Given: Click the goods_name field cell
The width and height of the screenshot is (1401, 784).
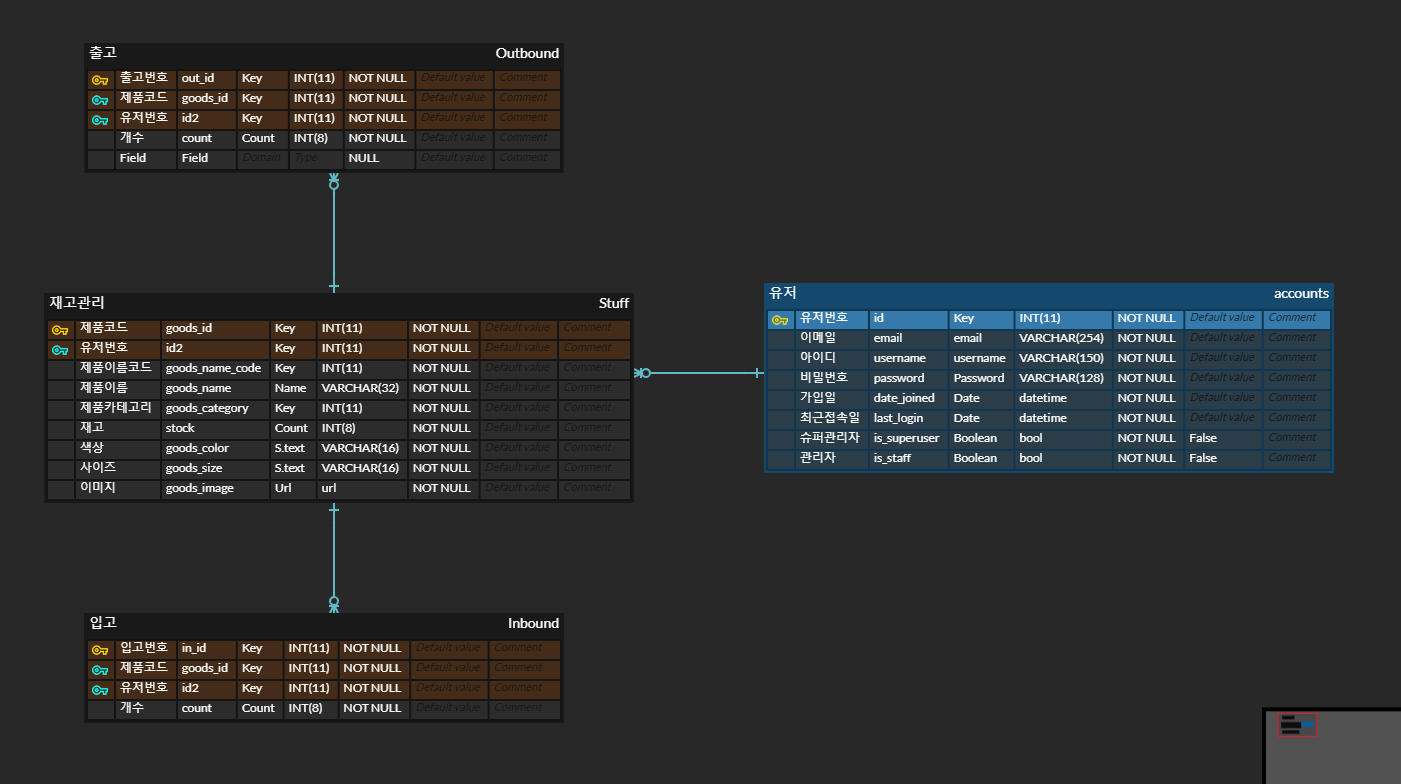Looking at the screenshot, I should (x=215, y=388).
